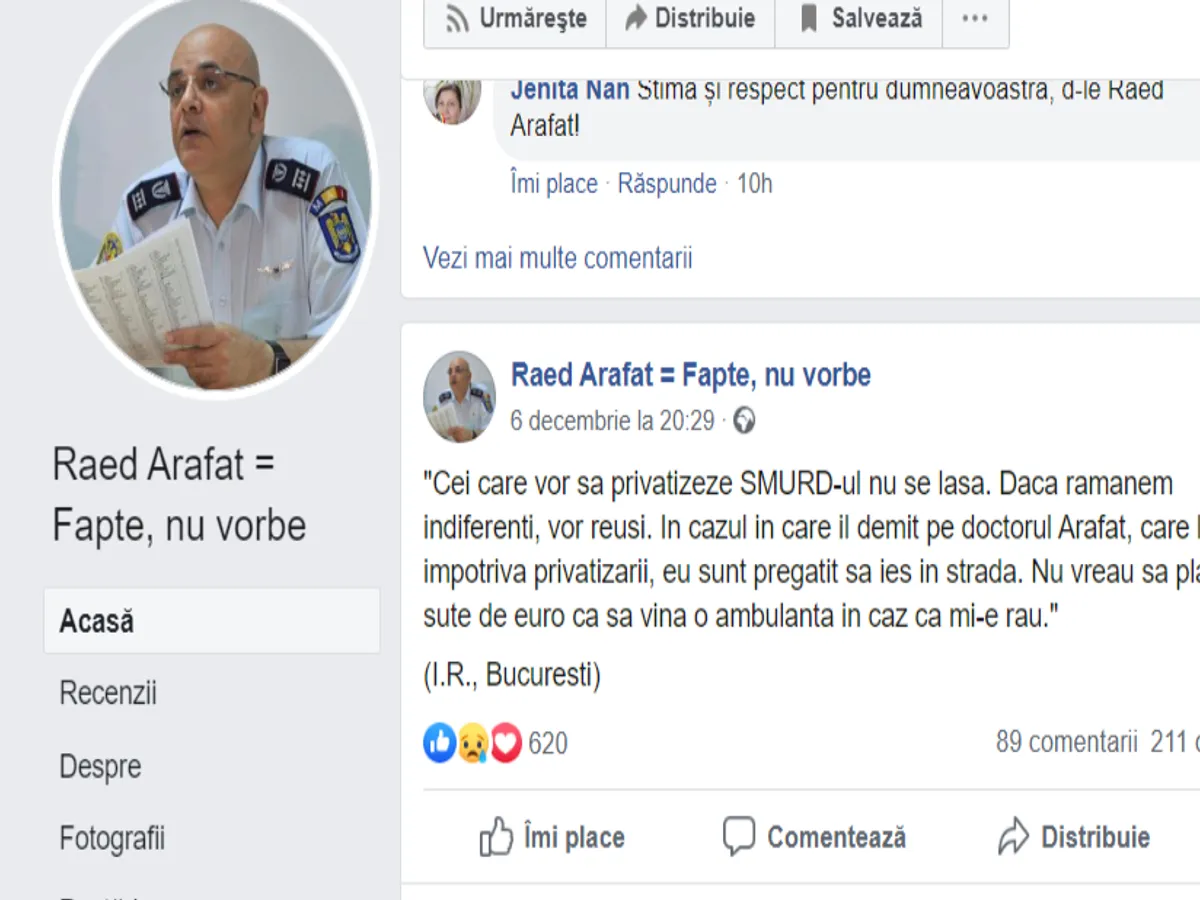Click the sad crying reaction emoji

tap(473, 743)
